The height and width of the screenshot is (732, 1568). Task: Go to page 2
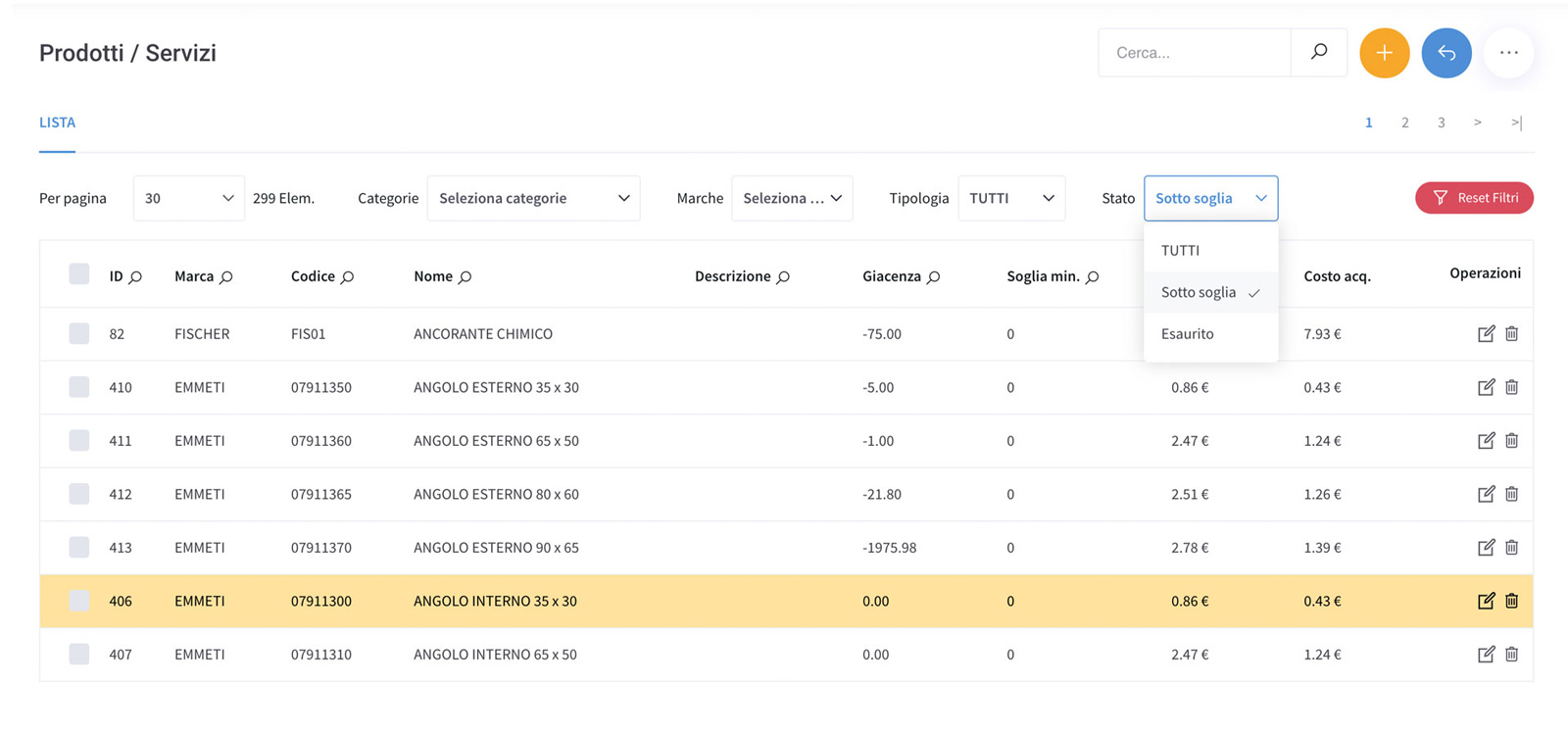coord(1404,122)
